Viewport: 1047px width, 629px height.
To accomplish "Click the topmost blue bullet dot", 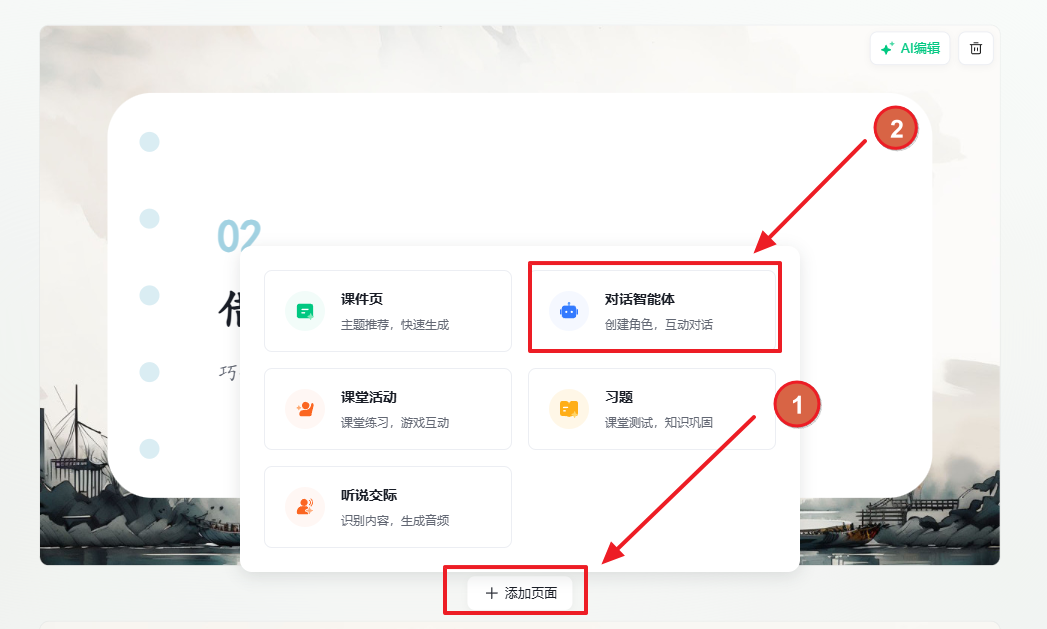I will (x=148, y=141).
